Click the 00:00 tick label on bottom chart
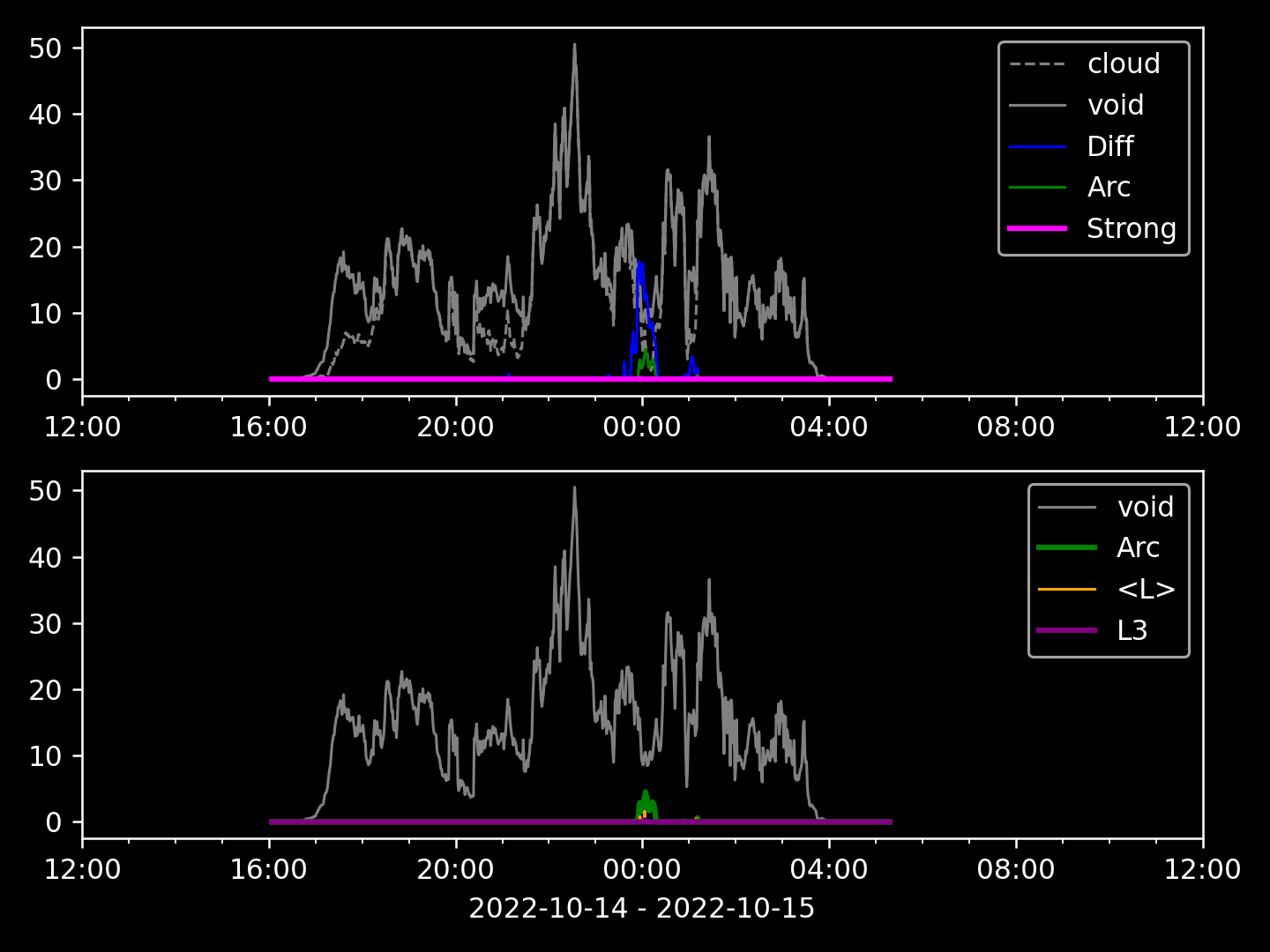 [x=642, y=870]
